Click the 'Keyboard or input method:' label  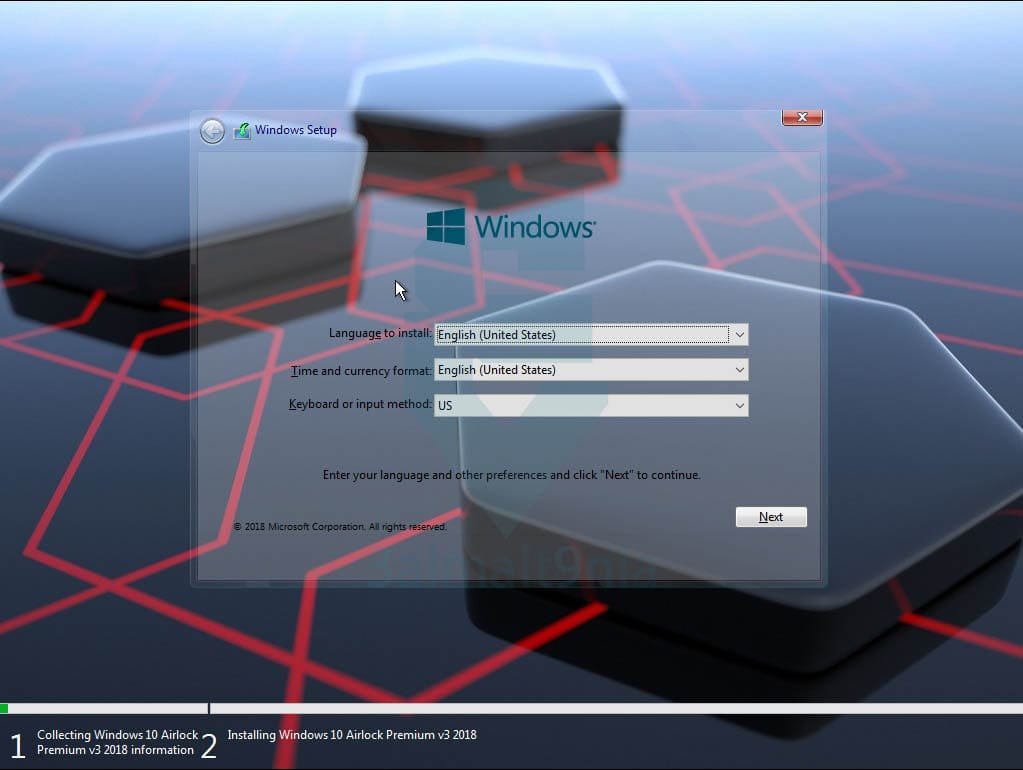coord(359,405)
